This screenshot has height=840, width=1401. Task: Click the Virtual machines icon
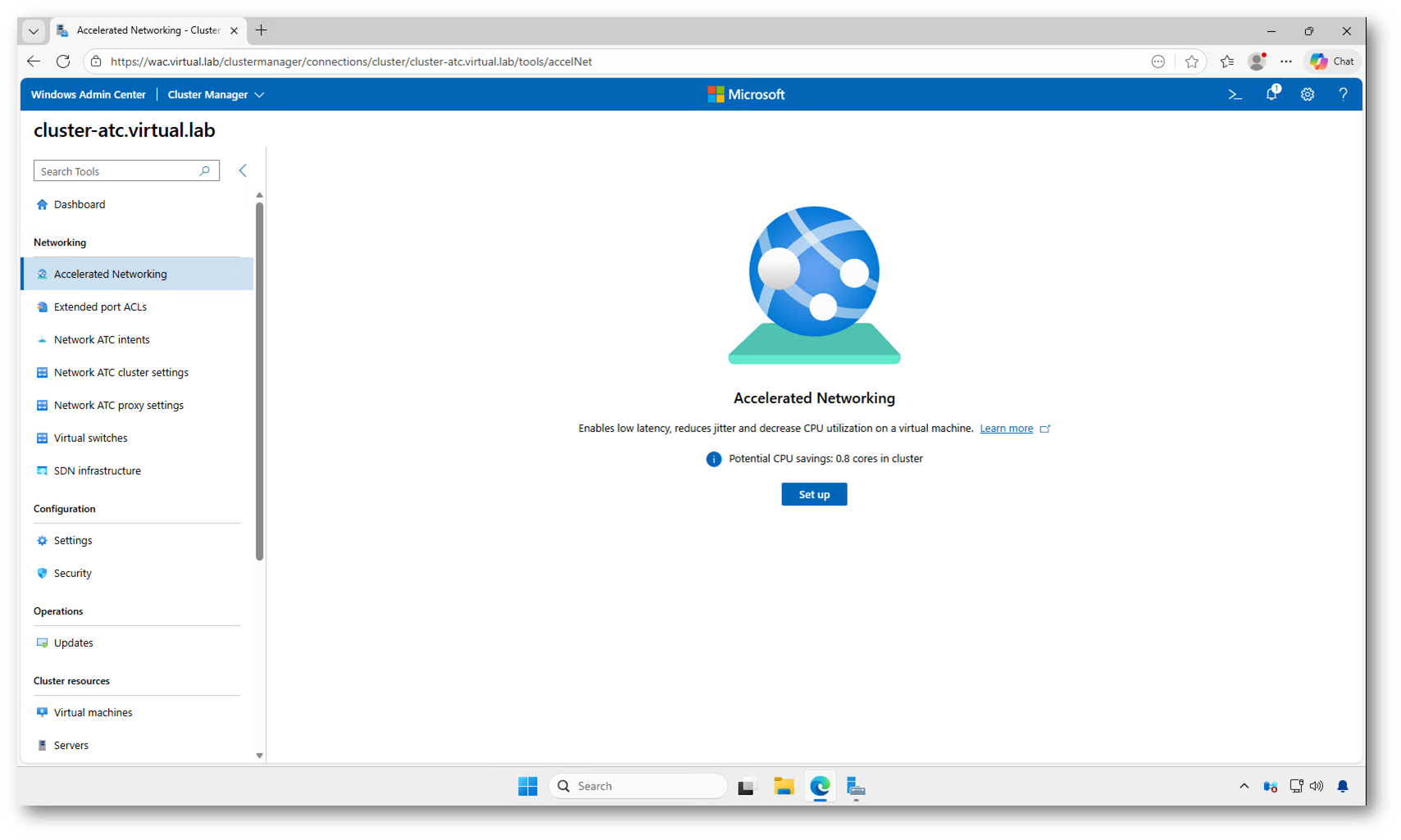(42, 712)
